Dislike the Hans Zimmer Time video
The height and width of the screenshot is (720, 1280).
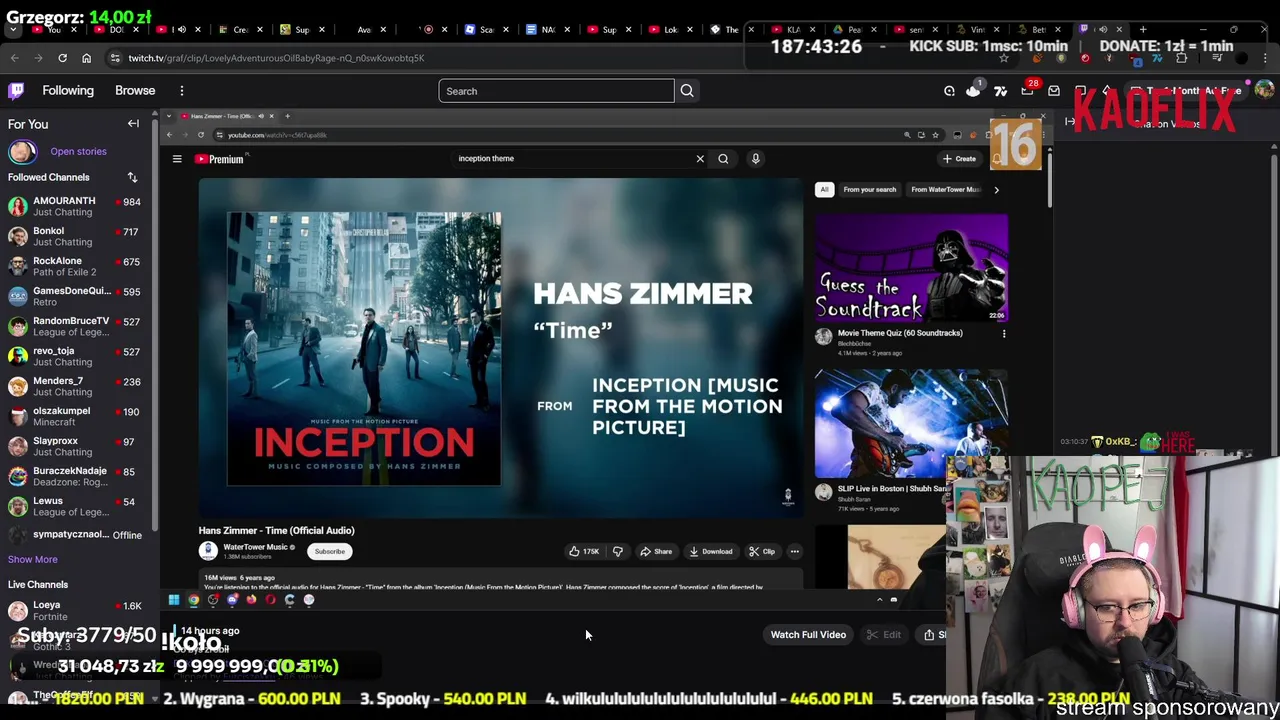pos(618,551)
